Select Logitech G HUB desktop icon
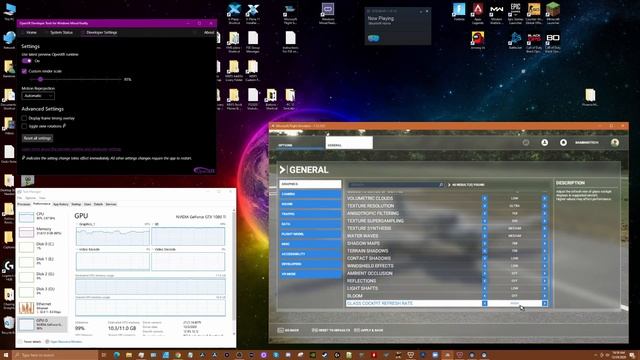Screen dimensions: 640x360 tap(9, 271)
